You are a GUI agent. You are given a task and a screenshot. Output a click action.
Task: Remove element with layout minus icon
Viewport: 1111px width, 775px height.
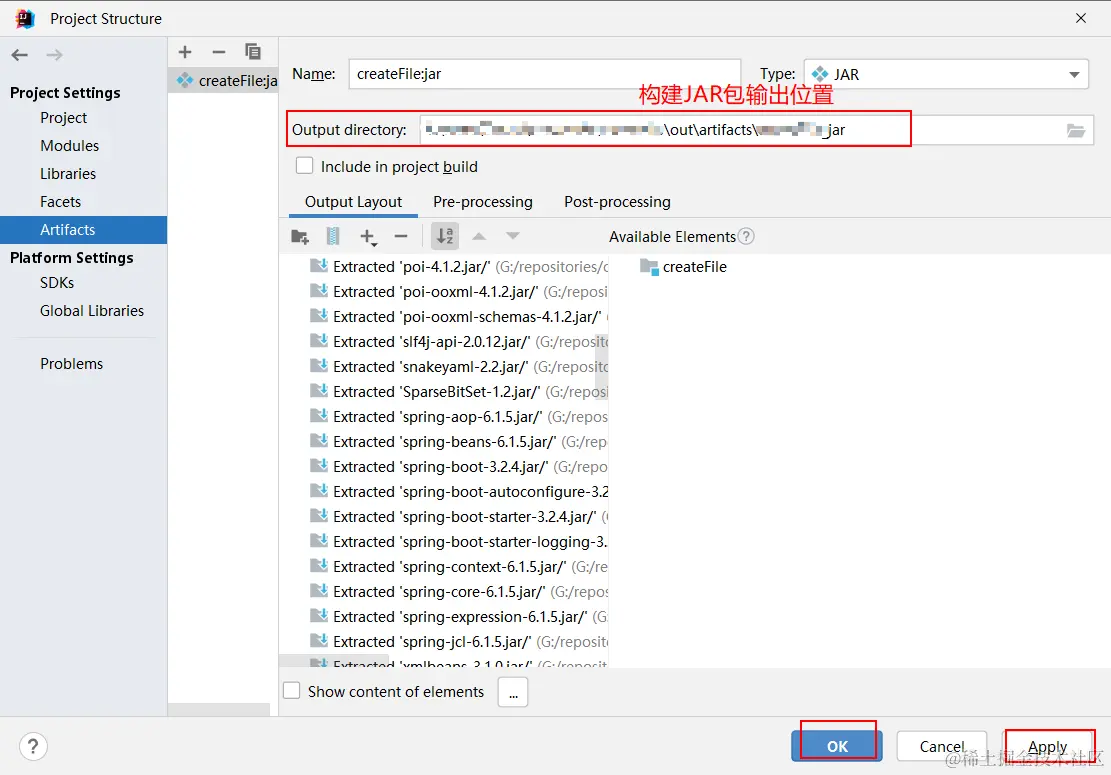click(x=401, y=237)
